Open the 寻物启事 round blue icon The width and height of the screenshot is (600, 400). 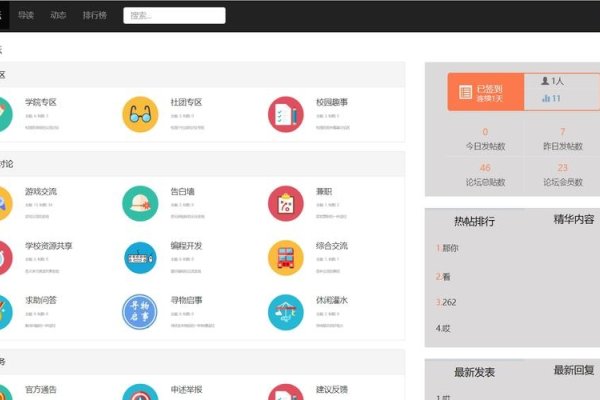click(140, 312)
